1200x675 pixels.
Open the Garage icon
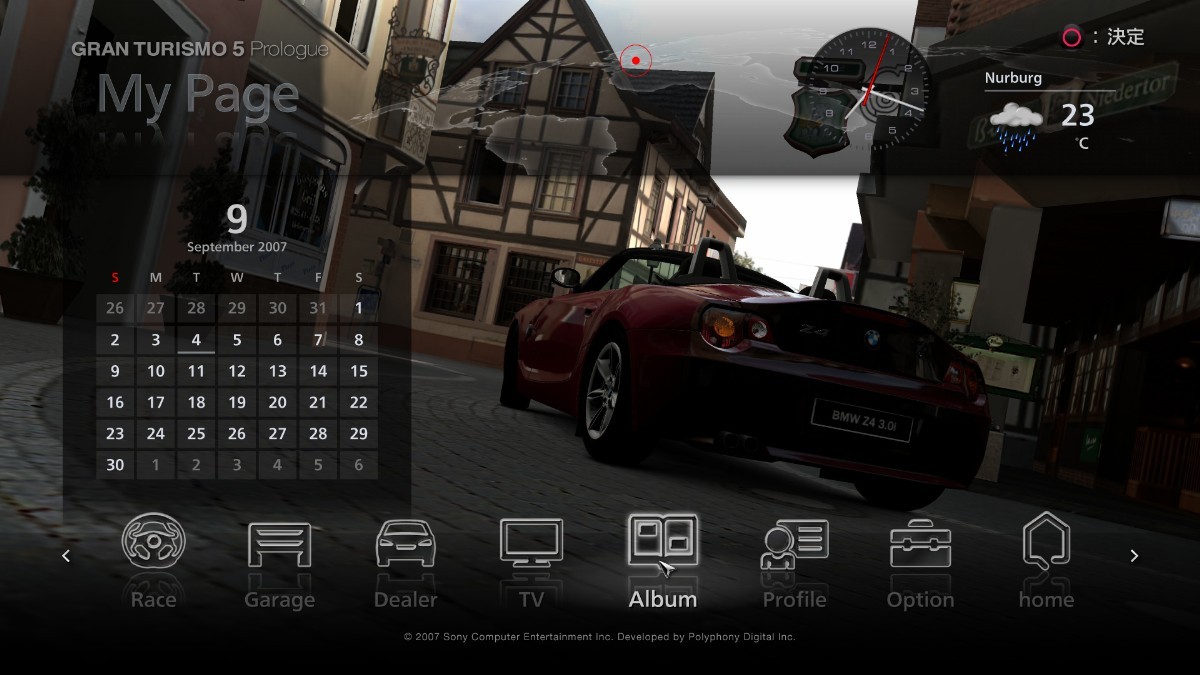coord(280,543)
